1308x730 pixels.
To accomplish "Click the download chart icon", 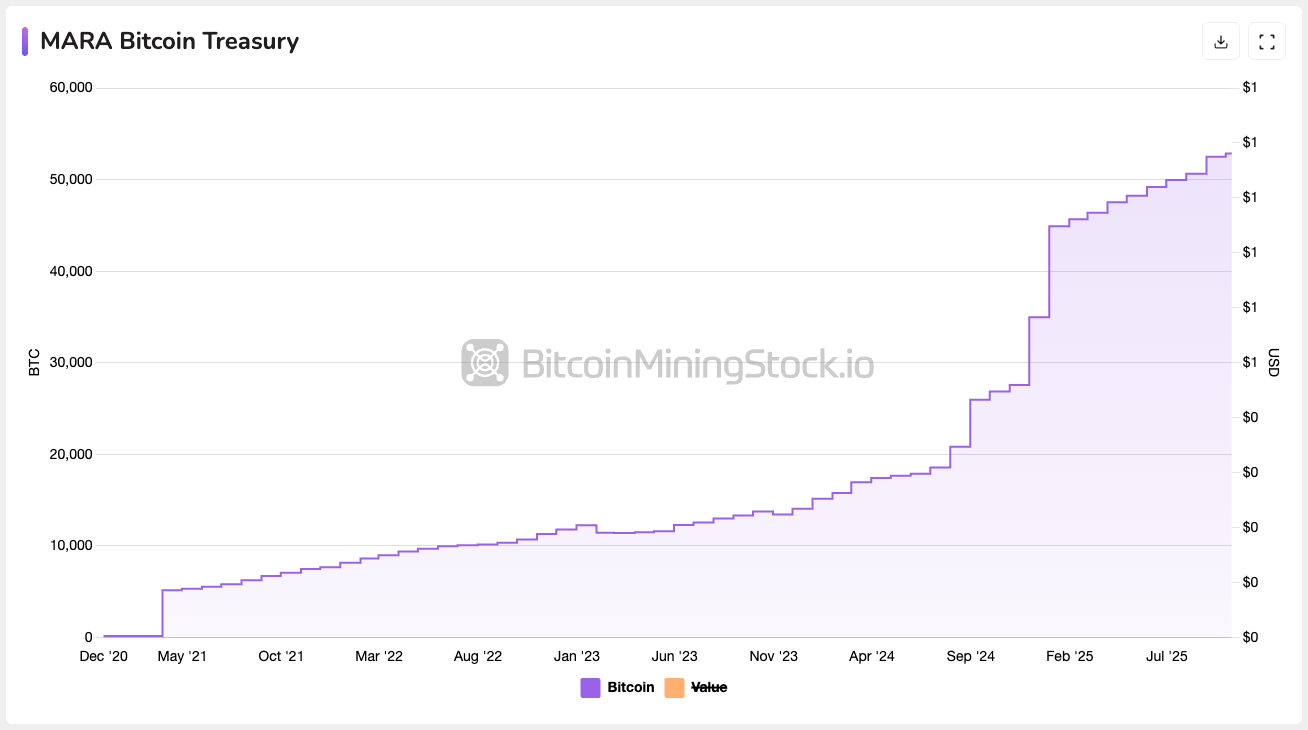I will click(x=1220, y=41).
